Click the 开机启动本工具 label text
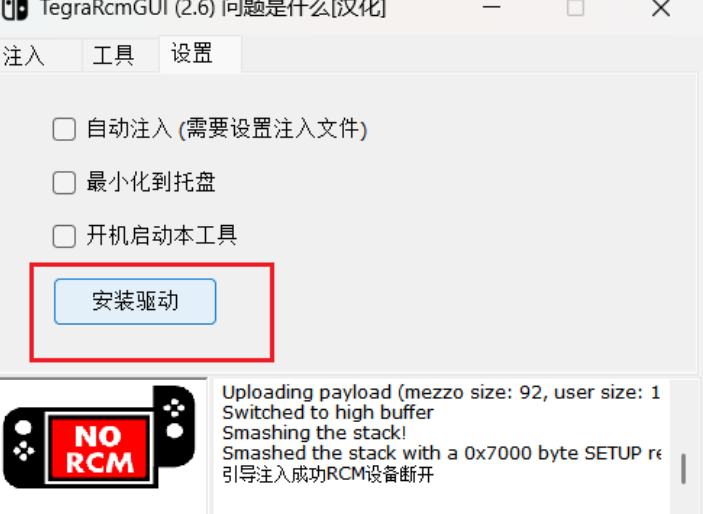 (x=162, y=236)
